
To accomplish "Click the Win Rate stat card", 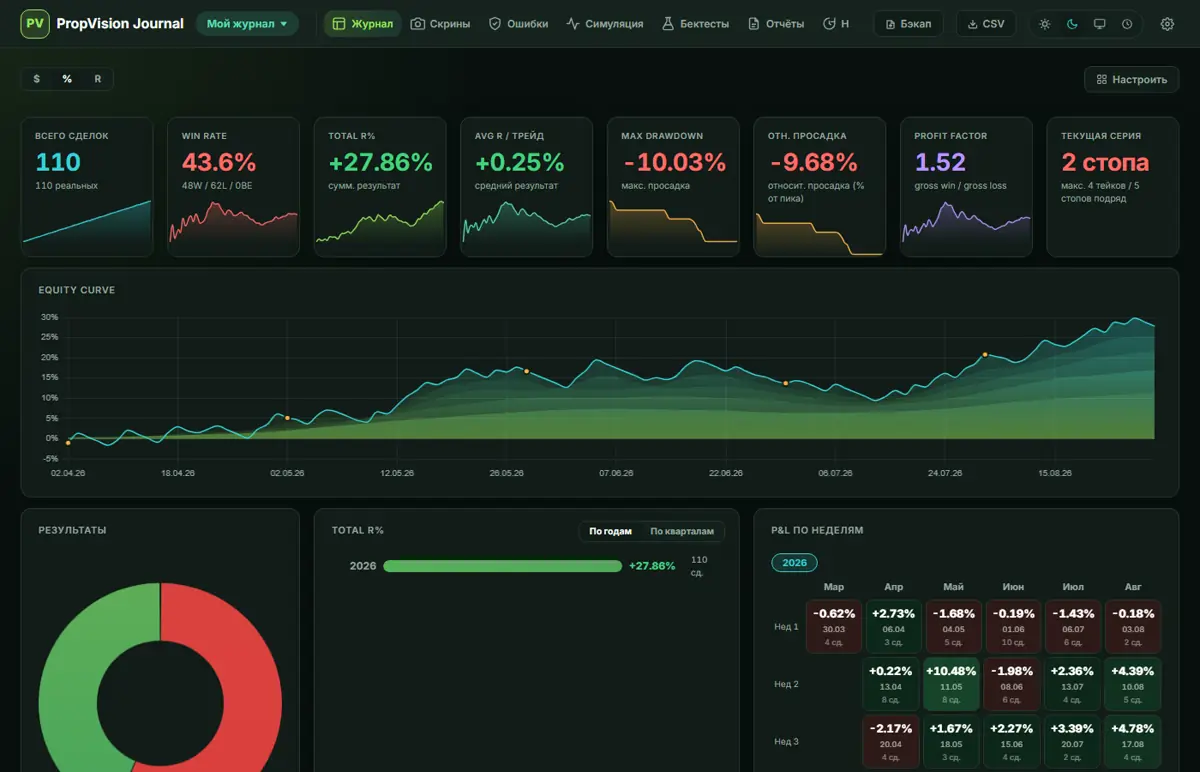I will pos(233,187).
